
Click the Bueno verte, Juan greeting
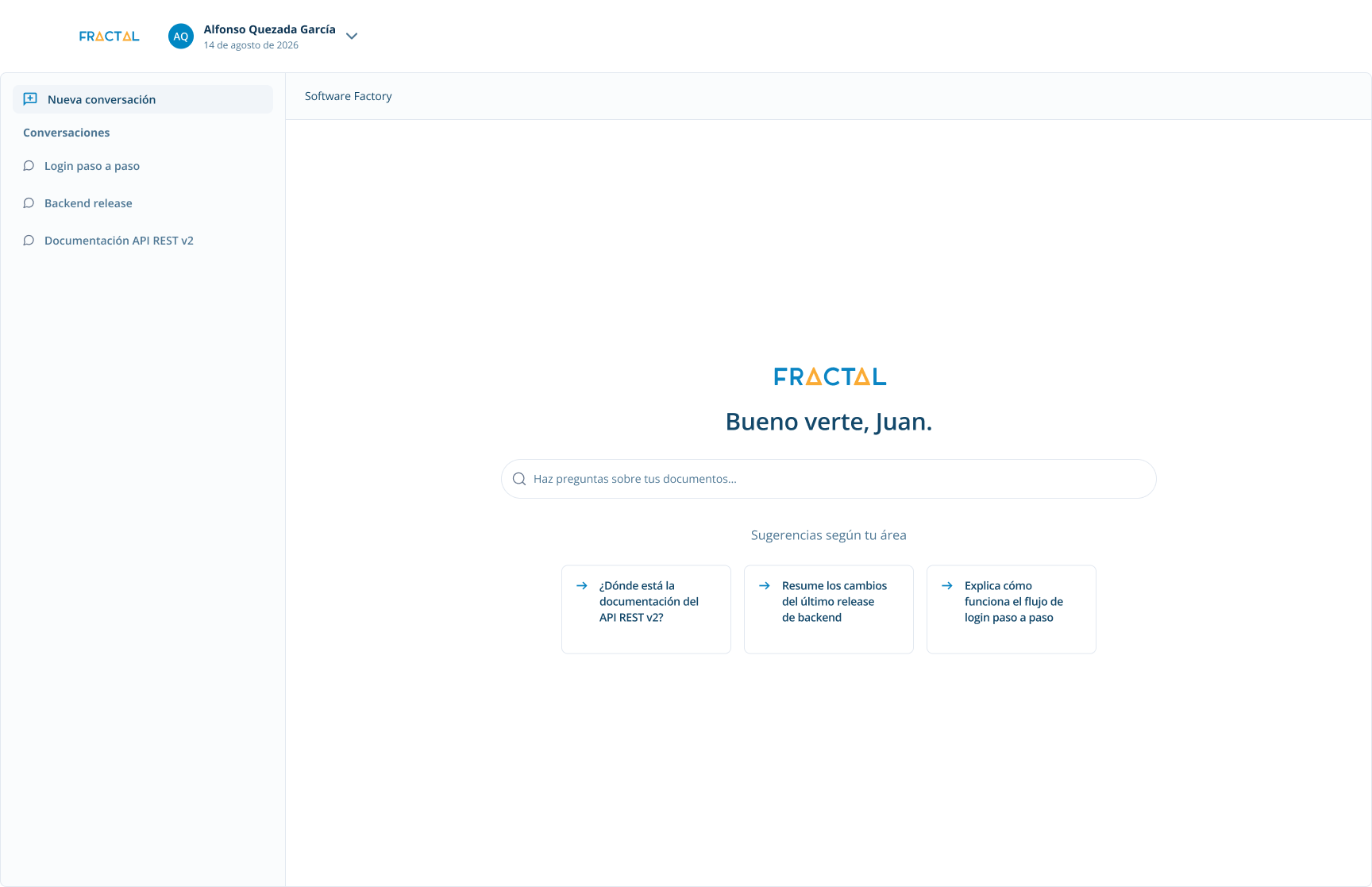pyautogui.click(x=829, y=422)
